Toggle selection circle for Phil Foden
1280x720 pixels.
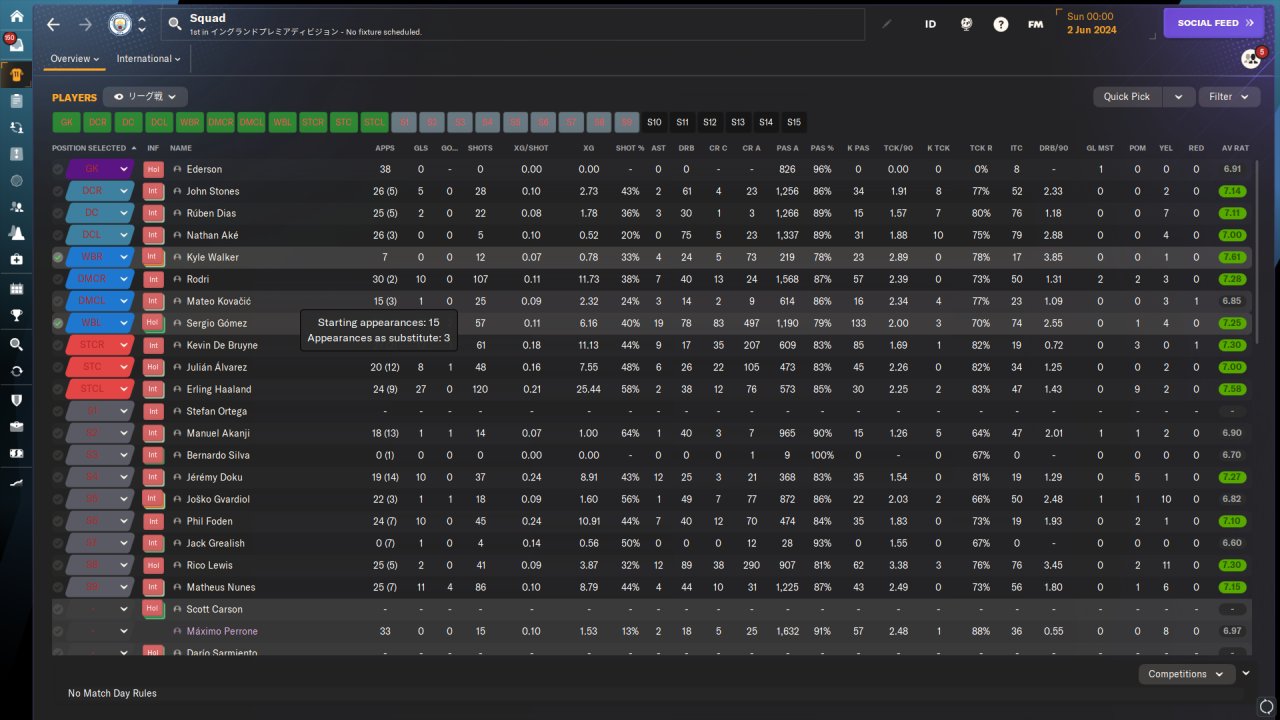[58, 521]
